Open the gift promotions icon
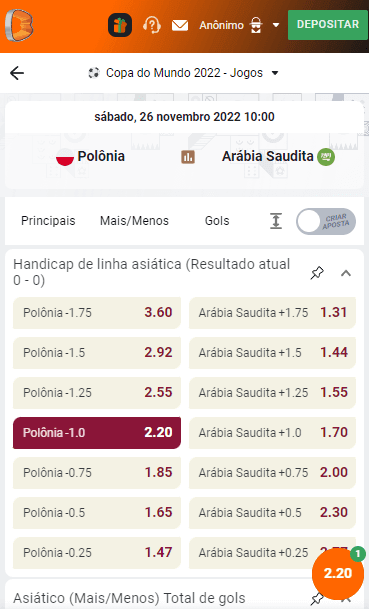Image resolution: width=369 pixels, height=609 pixels. click(x=120, y=25)
